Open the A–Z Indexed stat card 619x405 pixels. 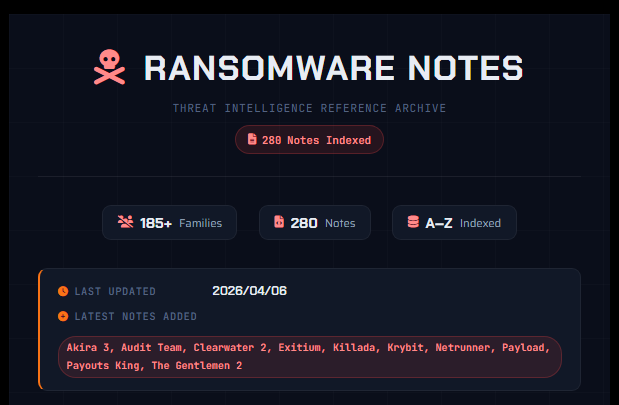[454, 222]
